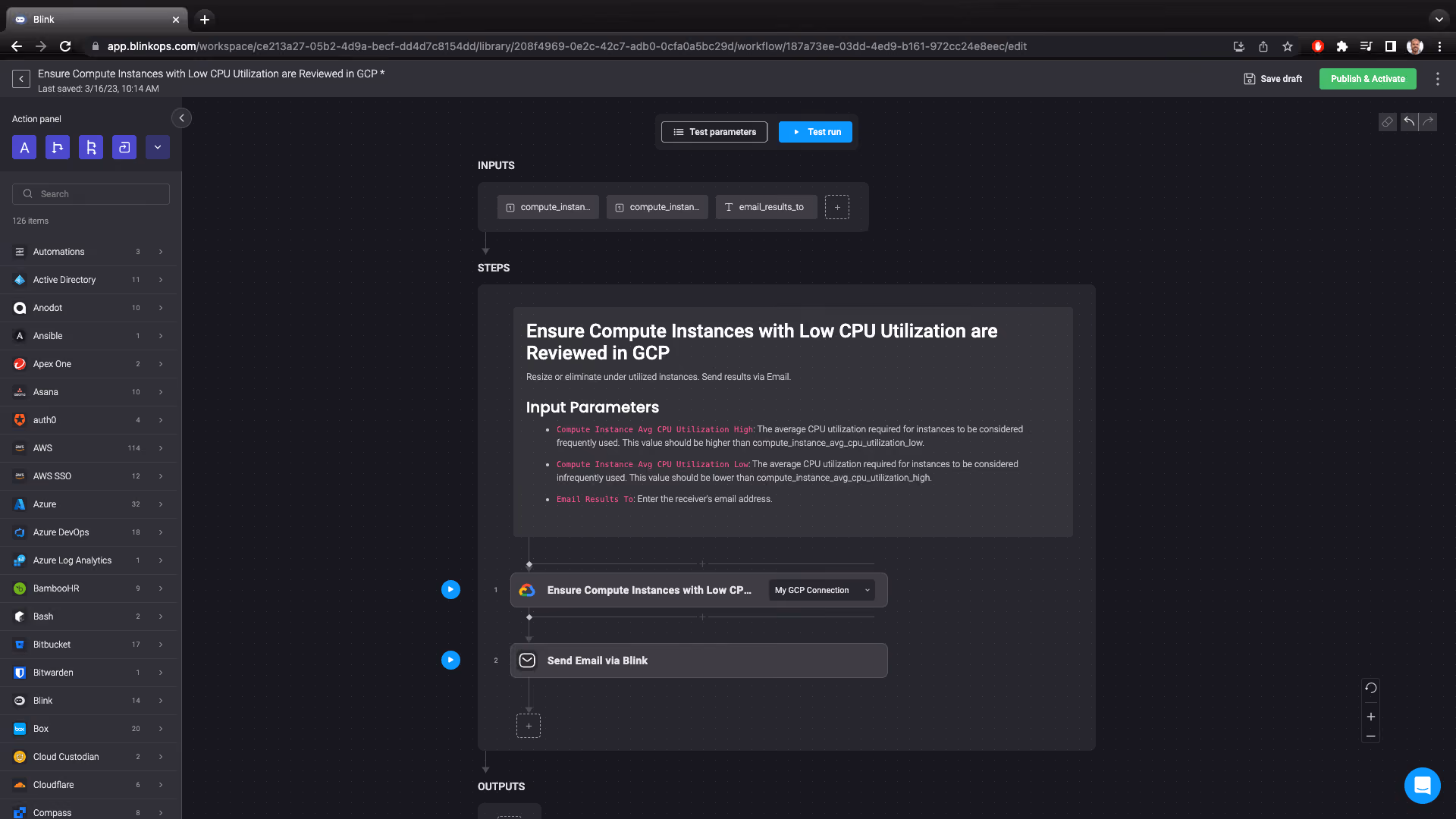Start a Test run

point(815,132)
